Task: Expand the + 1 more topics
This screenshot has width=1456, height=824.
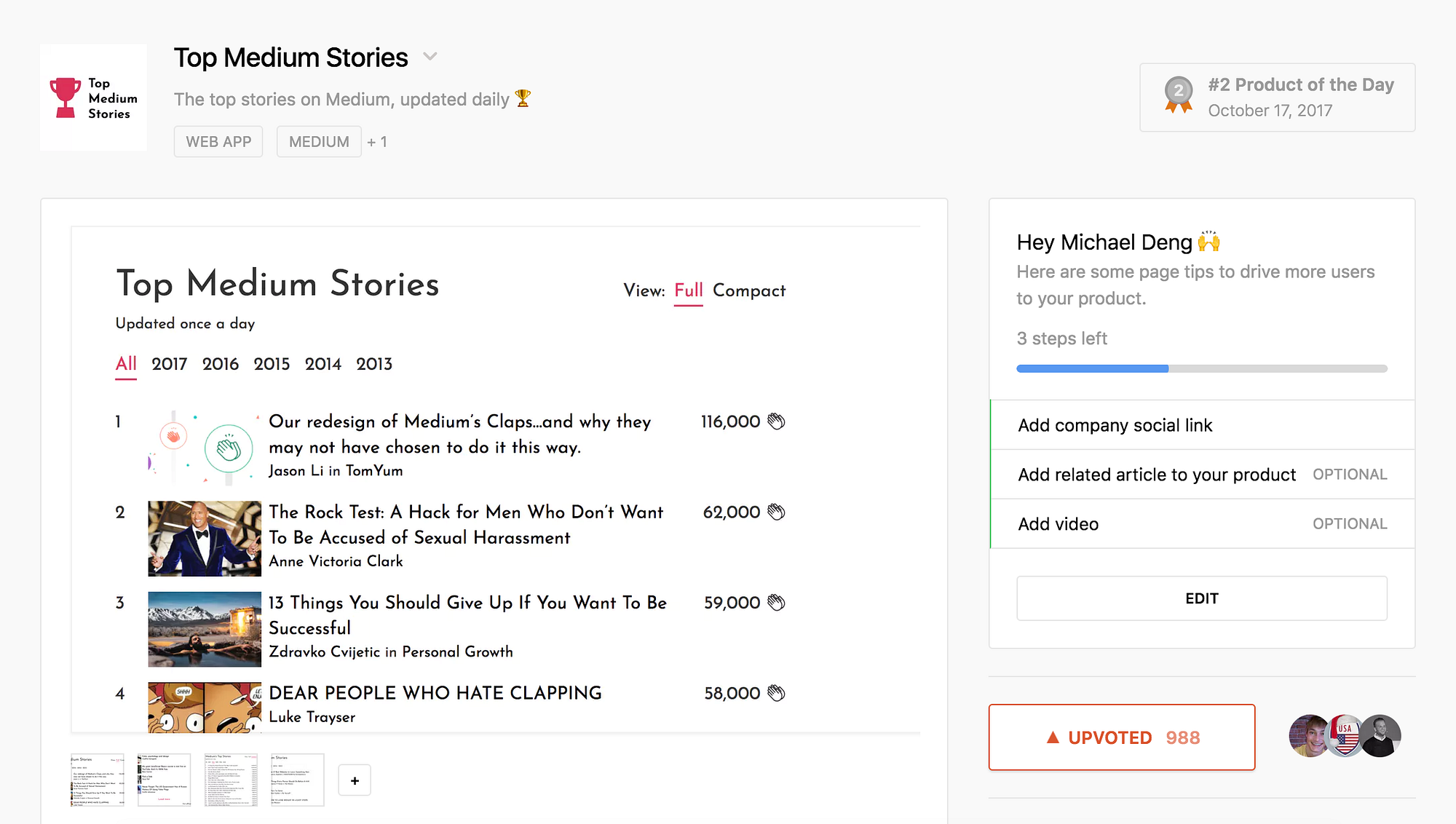Action: point(377,142)
